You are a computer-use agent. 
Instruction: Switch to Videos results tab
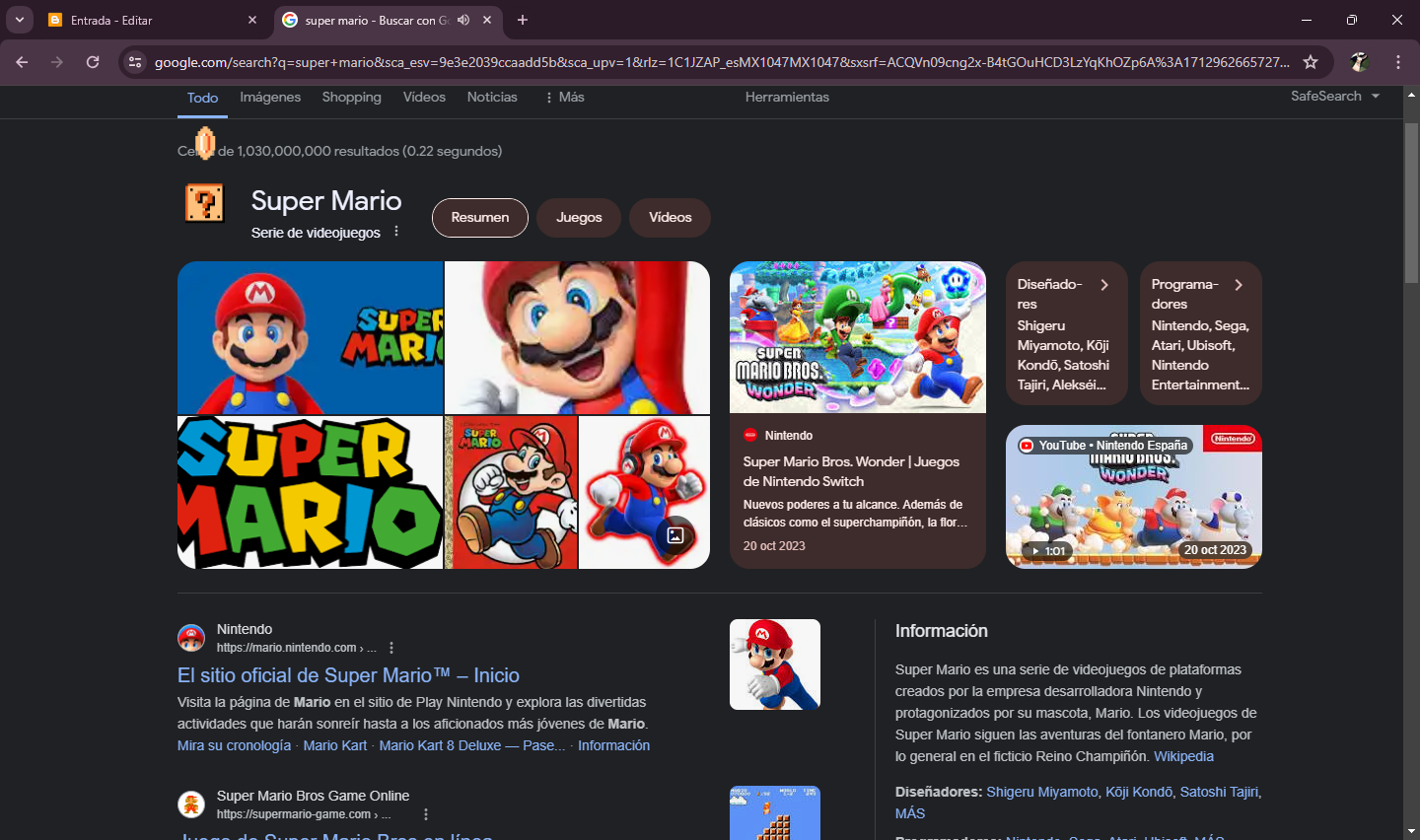click(x=424, y=97)
